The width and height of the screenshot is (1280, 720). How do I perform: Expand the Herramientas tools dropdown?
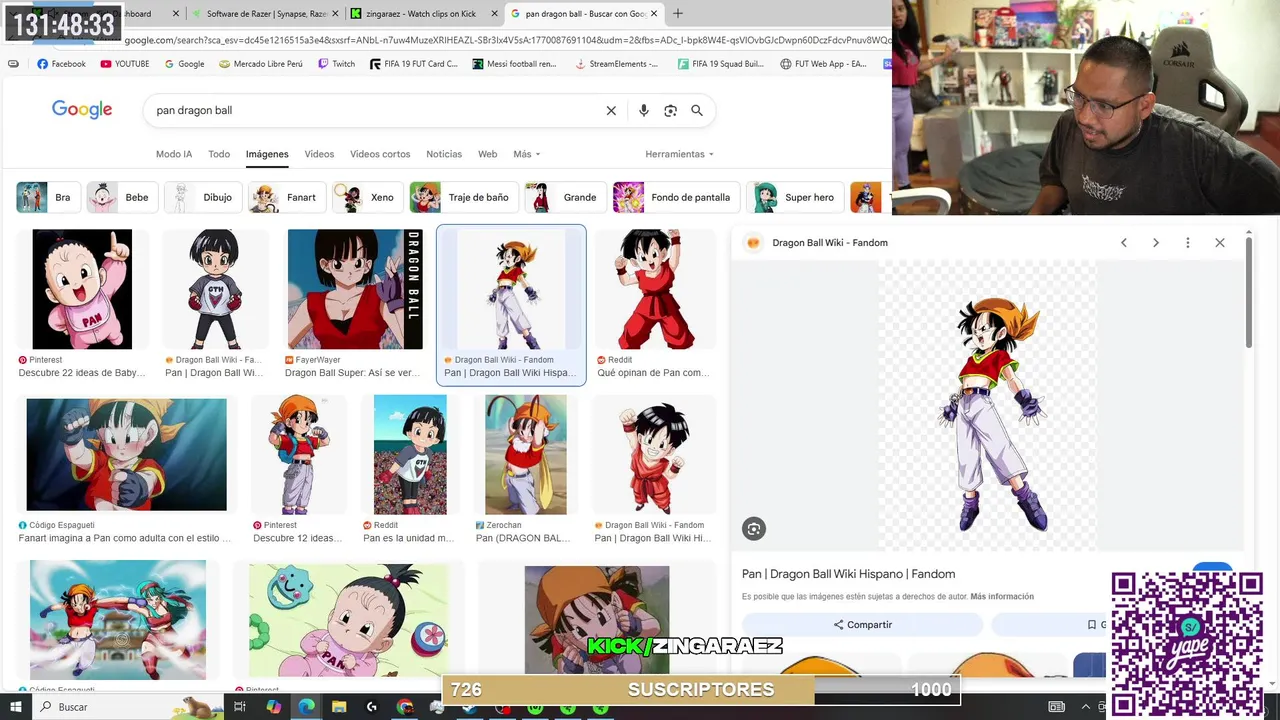[680, 154]
